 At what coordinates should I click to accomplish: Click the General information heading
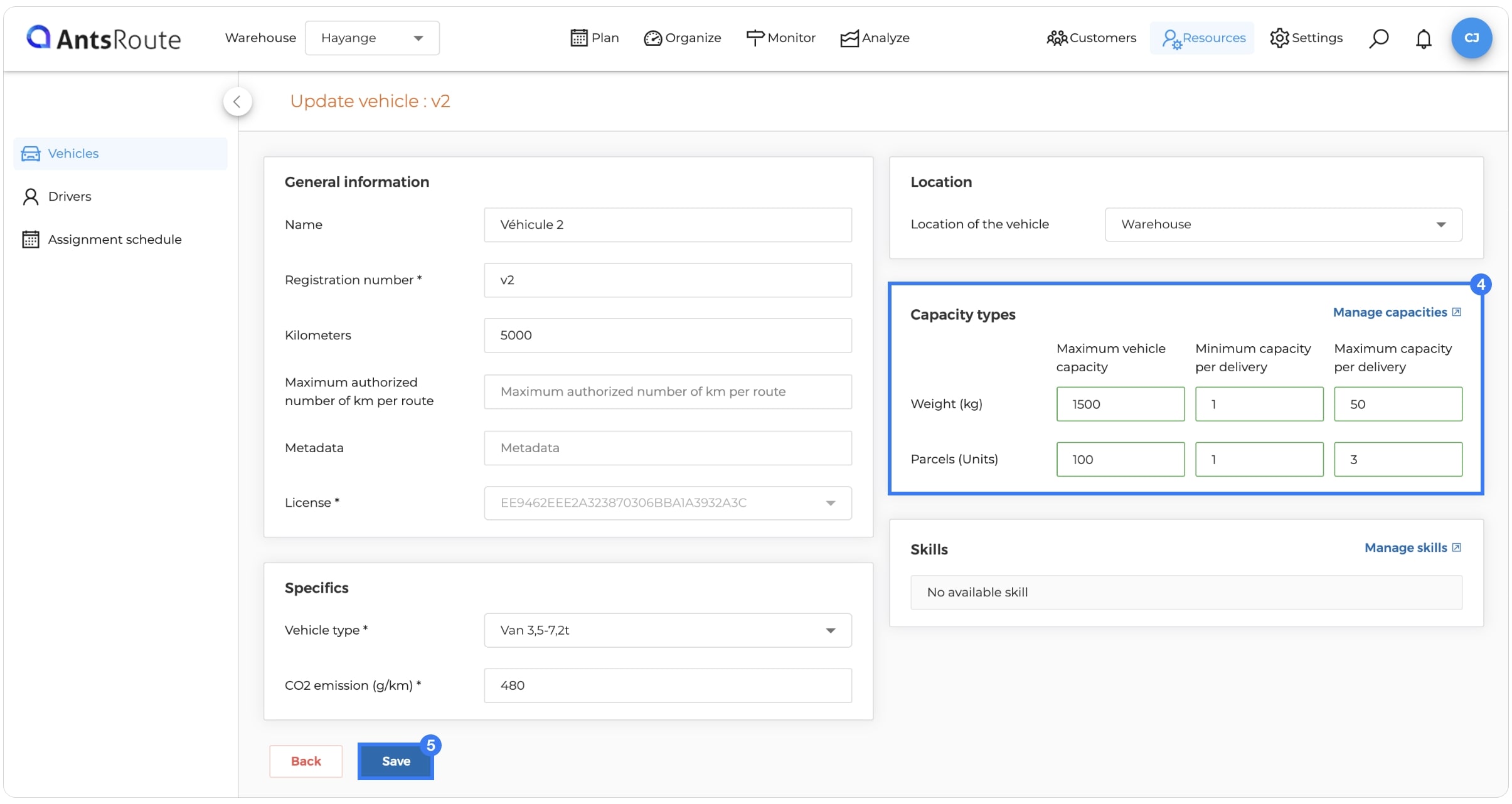pyautogui.click(x=356, y=182)
